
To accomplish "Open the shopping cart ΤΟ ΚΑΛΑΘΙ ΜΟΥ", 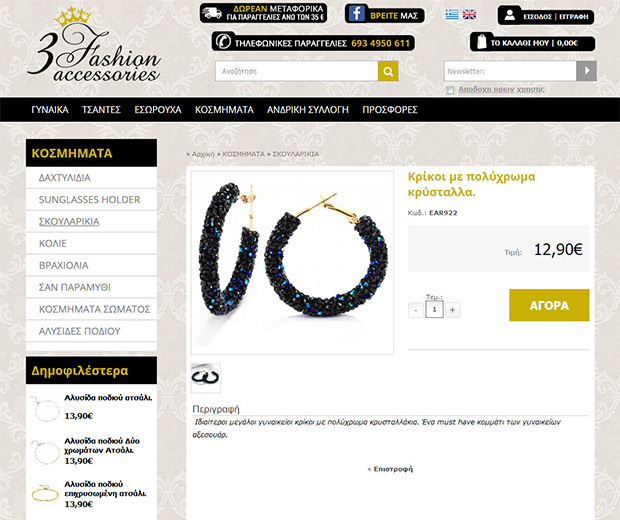I will pyautogui.click(x=532, y=42).
